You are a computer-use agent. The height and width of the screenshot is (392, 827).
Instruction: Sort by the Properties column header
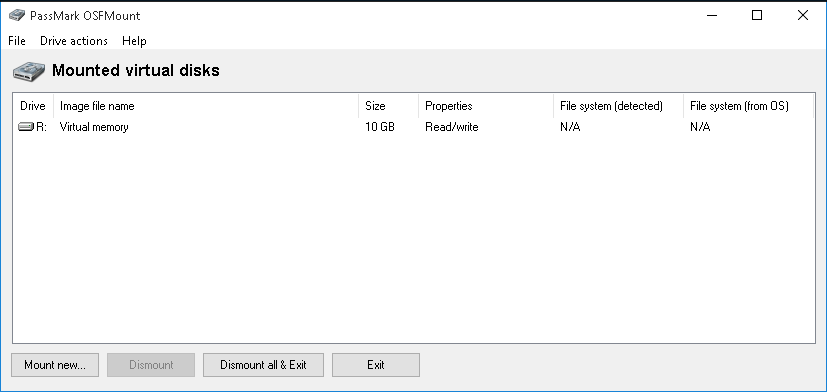(486, 106)
